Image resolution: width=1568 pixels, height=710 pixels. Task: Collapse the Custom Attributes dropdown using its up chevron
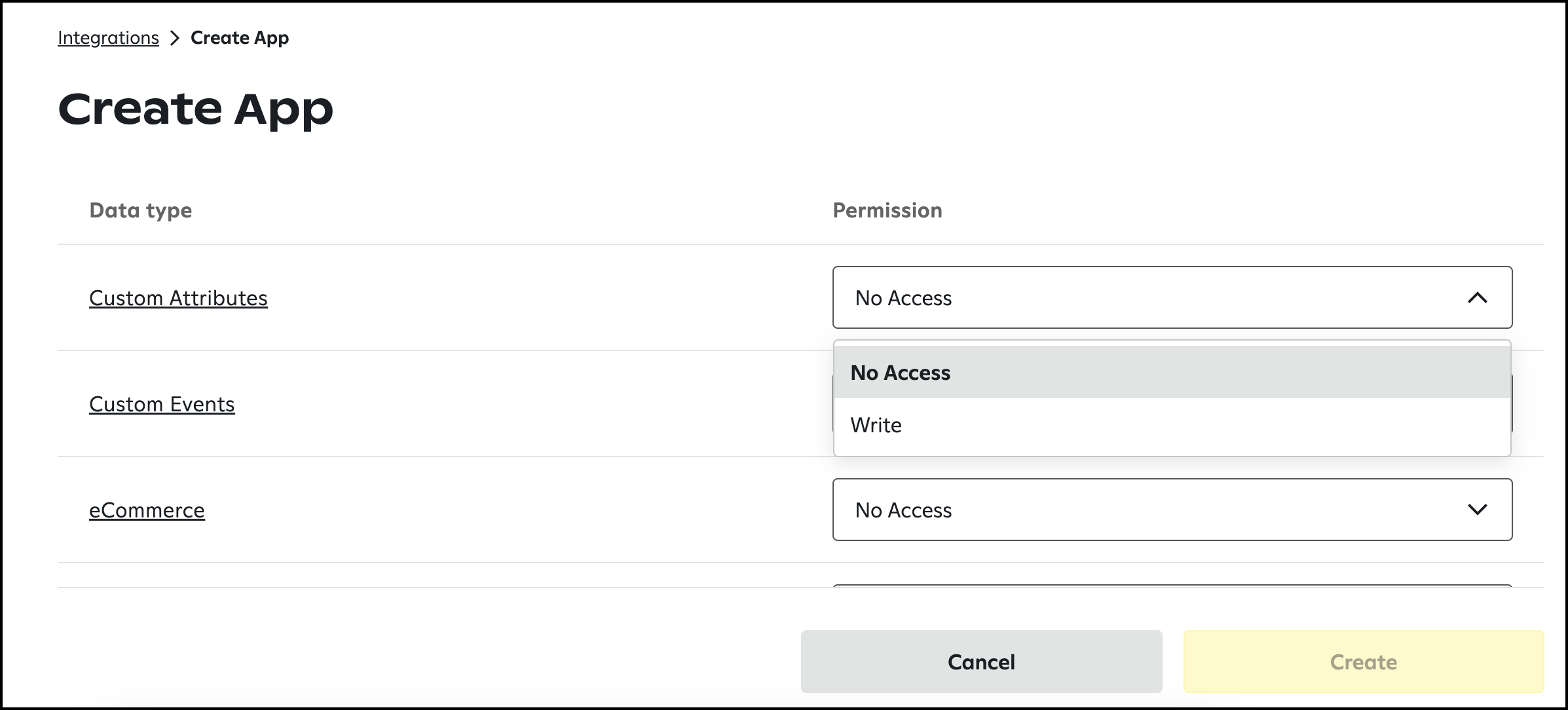[1477, 298]
